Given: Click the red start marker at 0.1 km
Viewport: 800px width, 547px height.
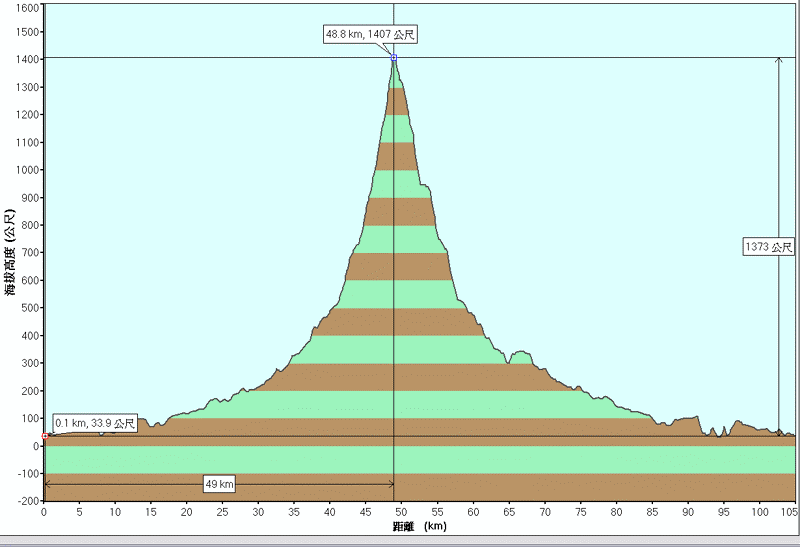Looking at the screenshot, I should click(44, 436).
